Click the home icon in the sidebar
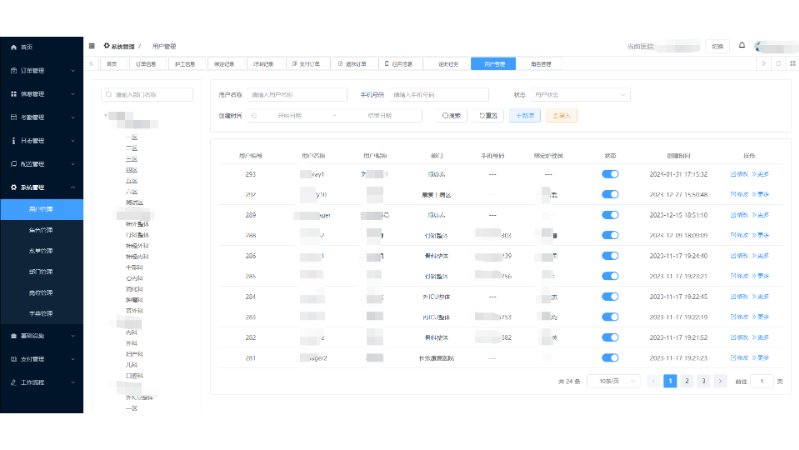This screenshot has width=799, height=450. point(14,47)
